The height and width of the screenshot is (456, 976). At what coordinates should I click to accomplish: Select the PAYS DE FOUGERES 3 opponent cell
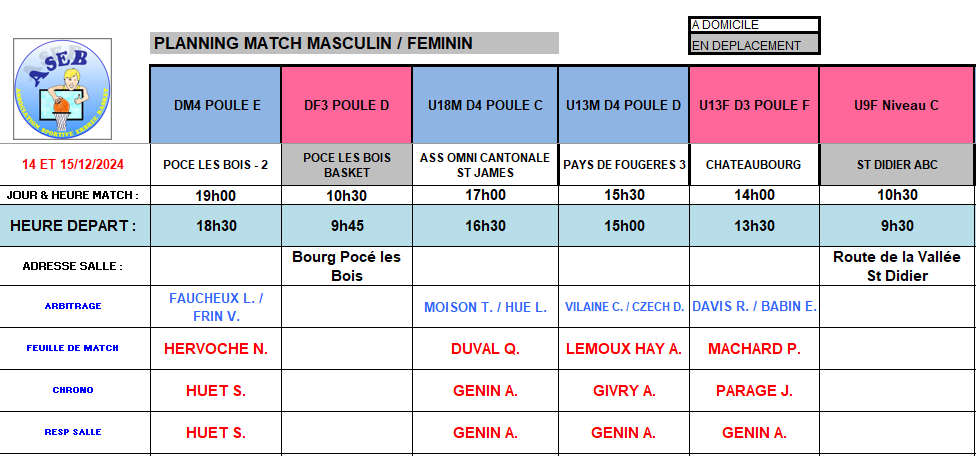pos(623,164)
